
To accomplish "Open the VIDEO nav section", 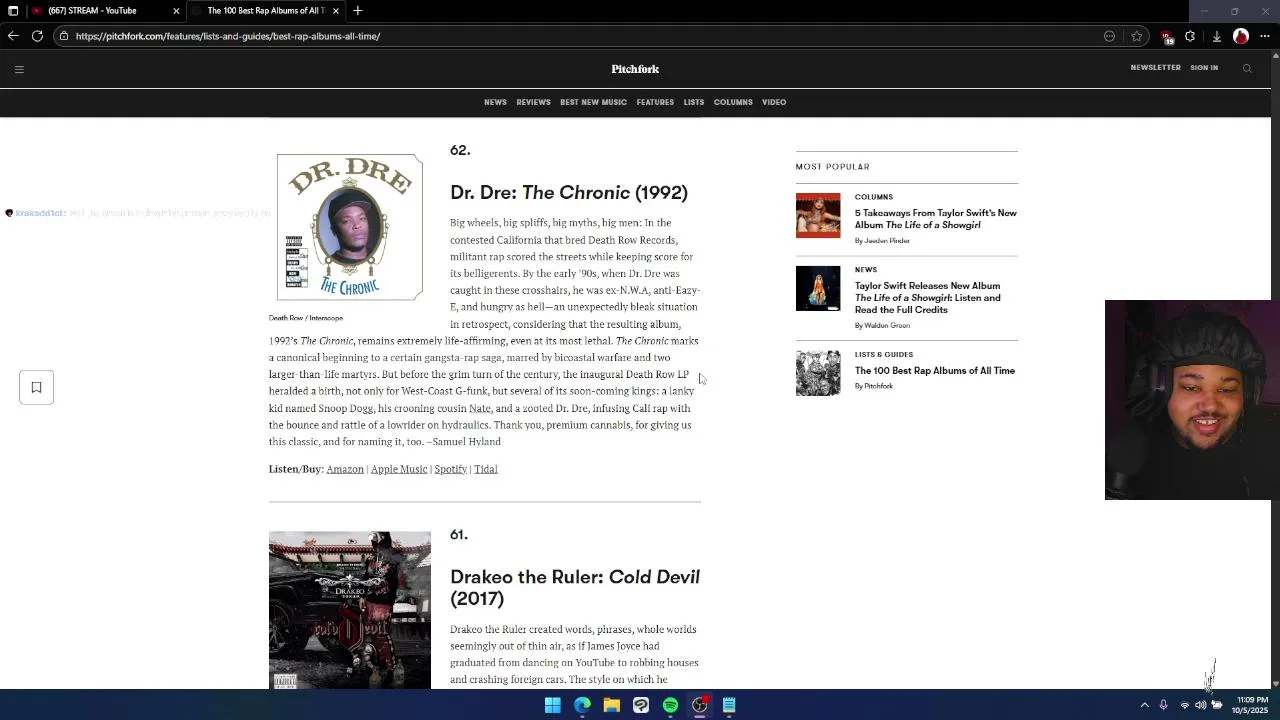I will pos(774,102).
